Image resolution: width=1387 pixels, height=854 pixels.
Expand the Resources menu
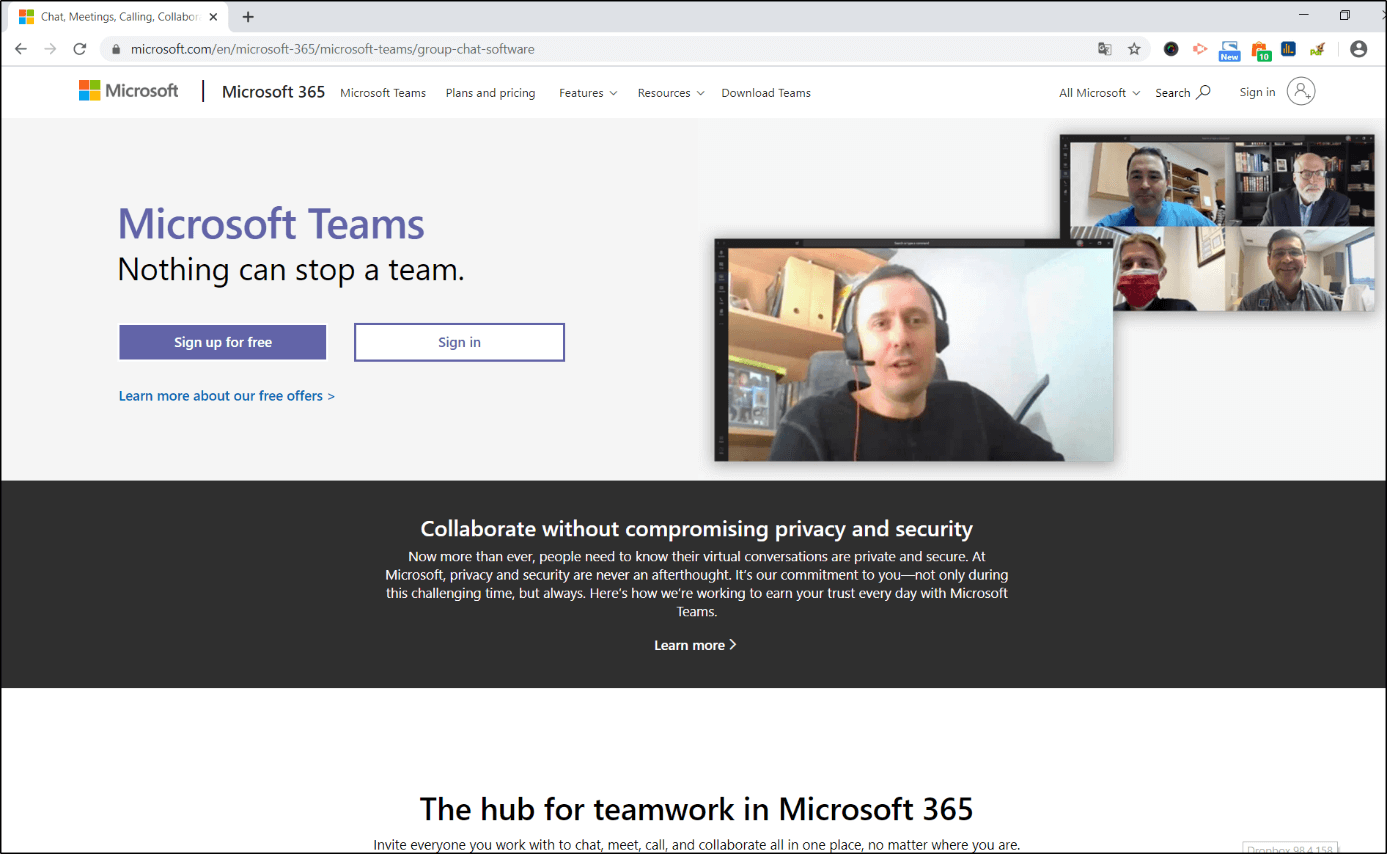[671, 93]
